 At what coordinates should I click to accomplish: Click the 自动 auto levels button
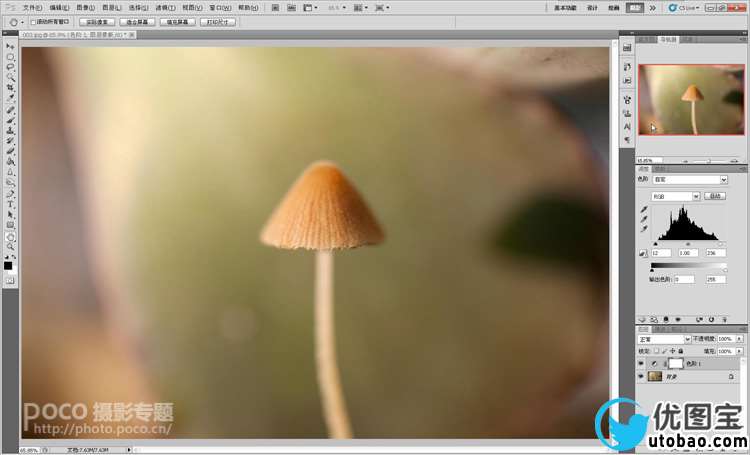[x=715, y=196]
